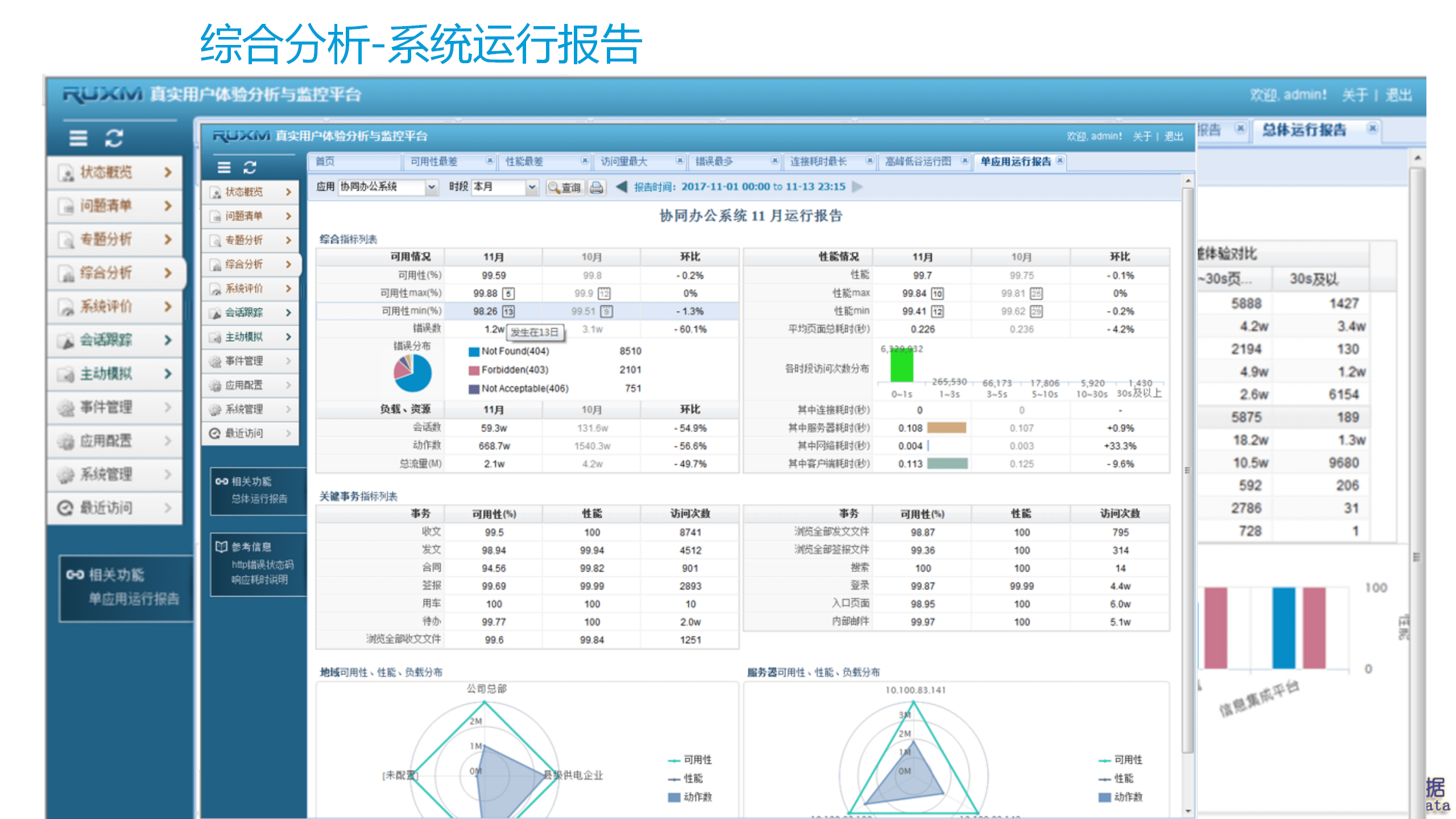This screenshot has width=1456, height=819.
Task: Open the 时段 dropdown (本月)
Action: 532,187
